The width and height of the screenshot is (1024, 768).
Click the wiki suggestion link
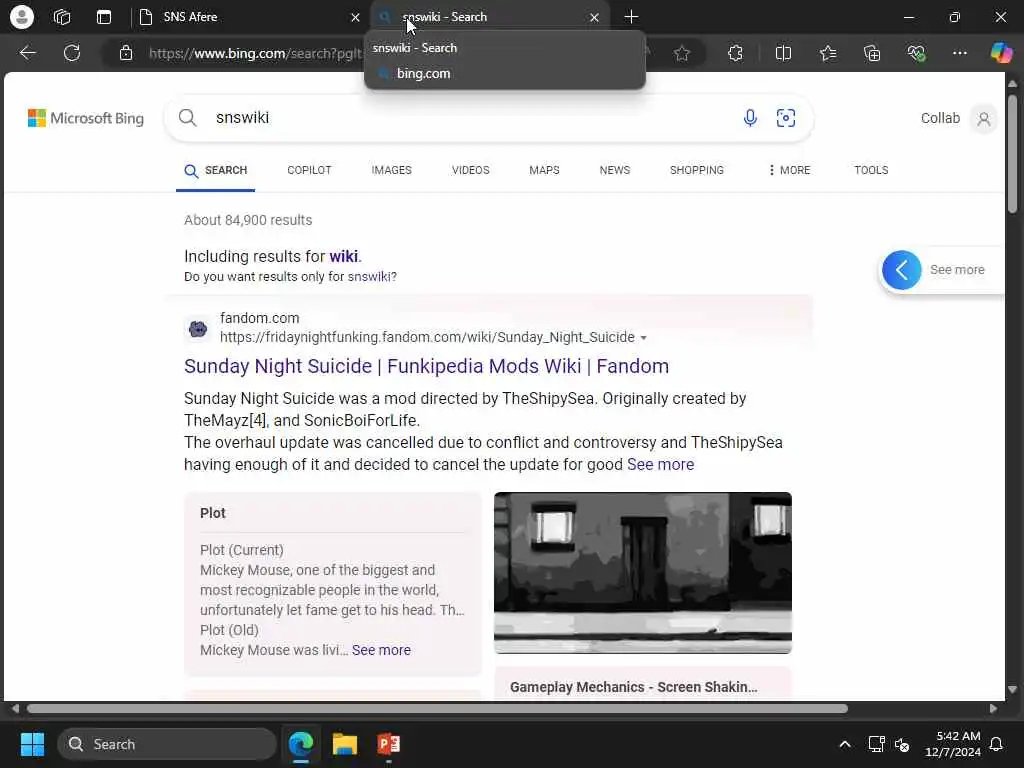(344, 256)
